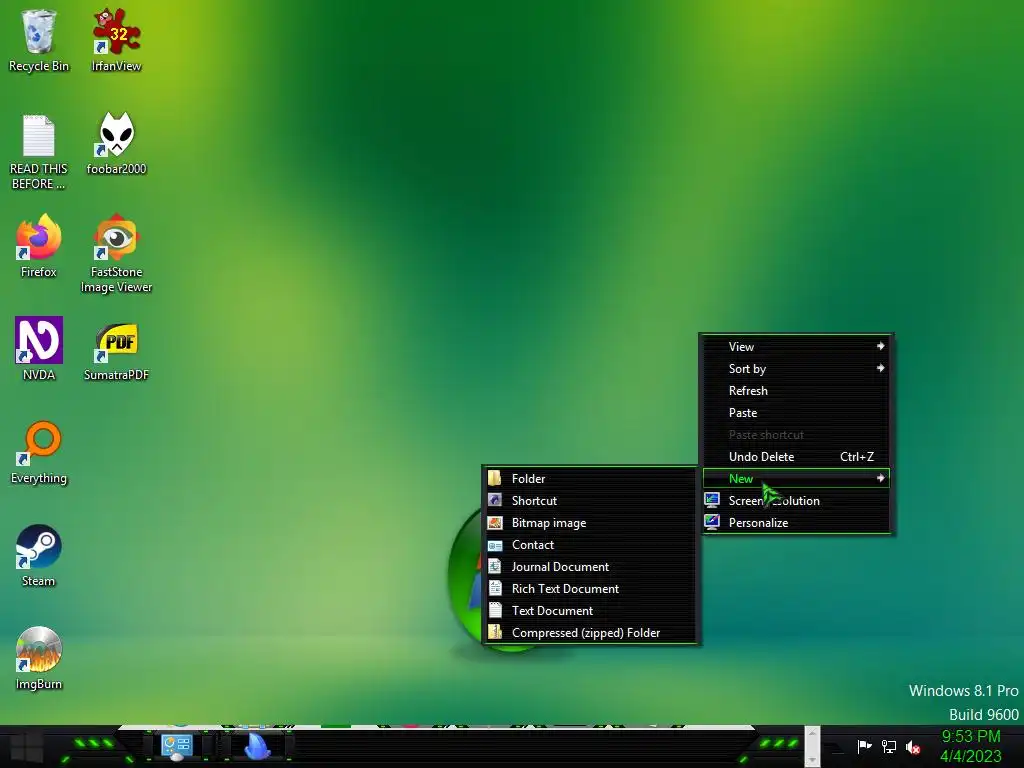
Task: Open the Start button on taskbar
Action: 26,747
